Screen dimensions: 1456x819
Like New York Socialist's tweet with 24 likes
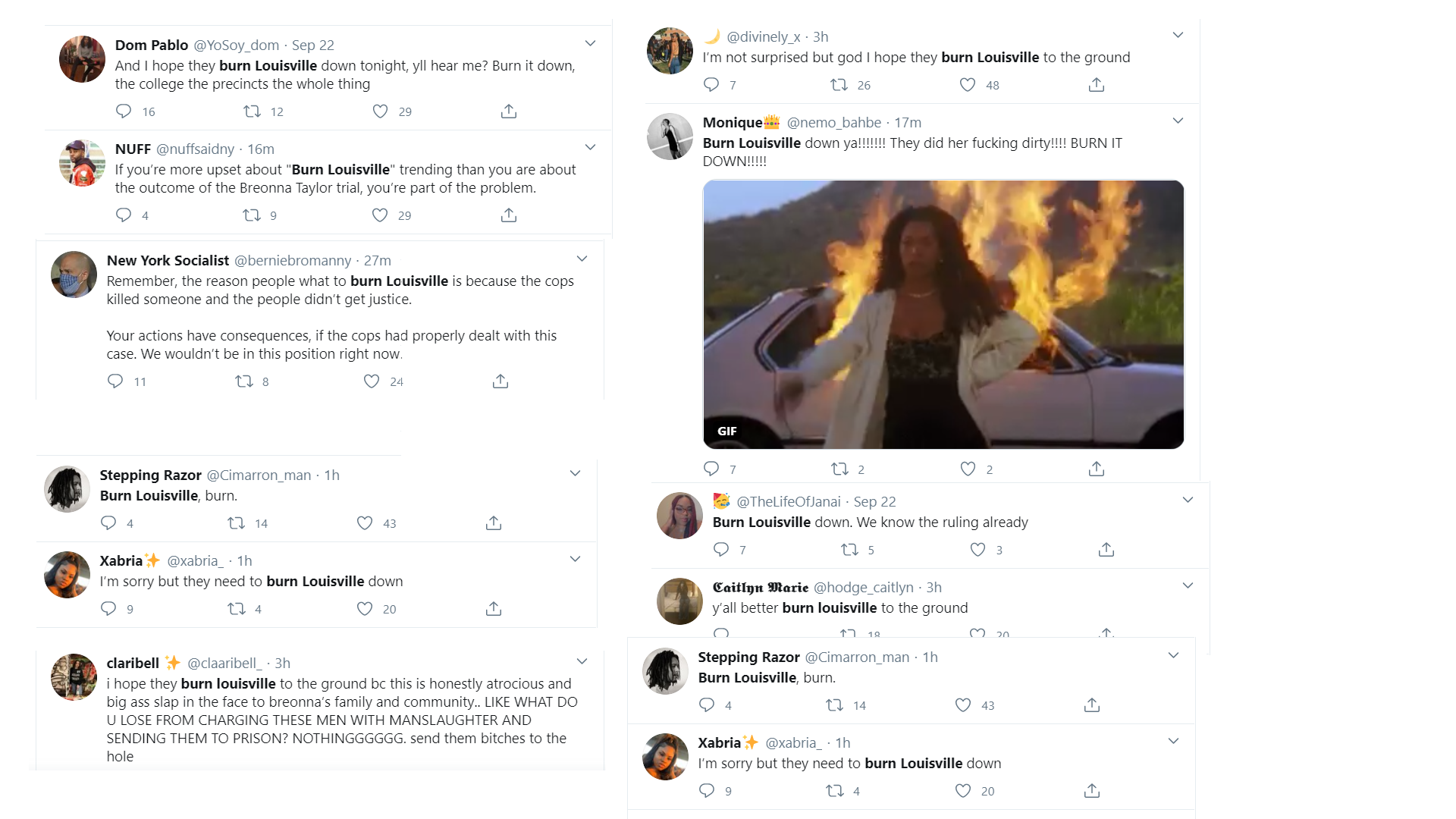pos(372,381)
